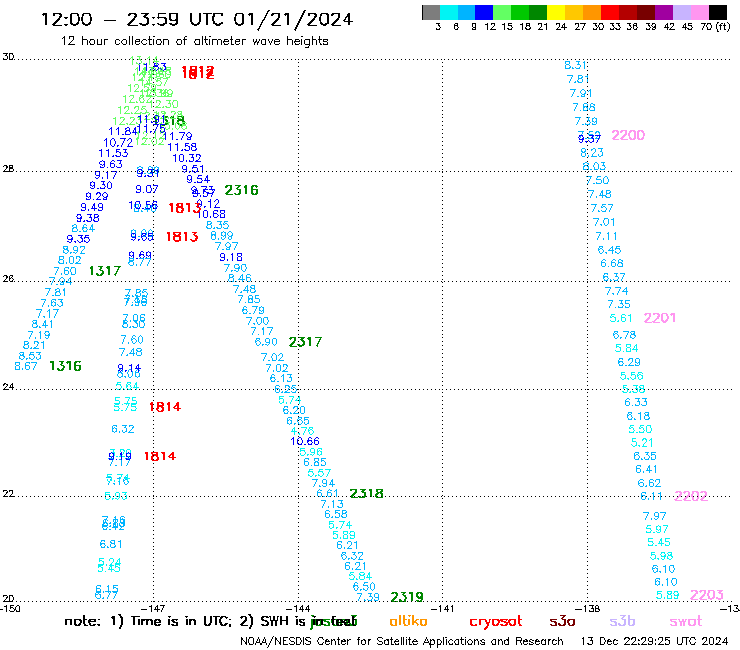The image size is (740, 650).
Task: Click the 'cryosat' satellite legend label
Action: 496,622
